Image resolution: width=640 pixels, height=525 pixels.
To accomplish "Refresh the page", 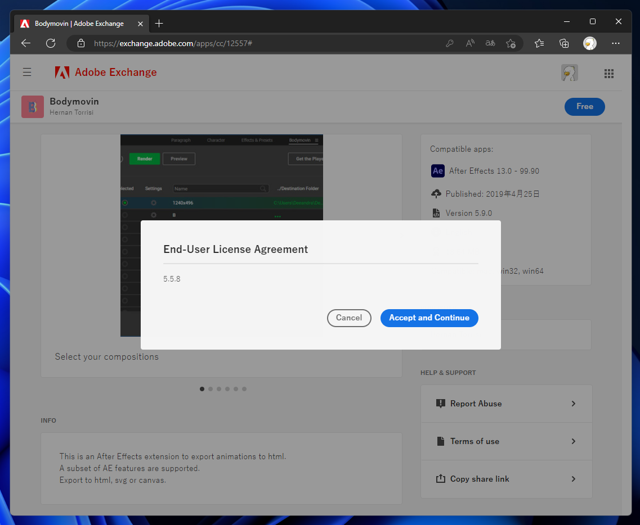I will point(51,43).
